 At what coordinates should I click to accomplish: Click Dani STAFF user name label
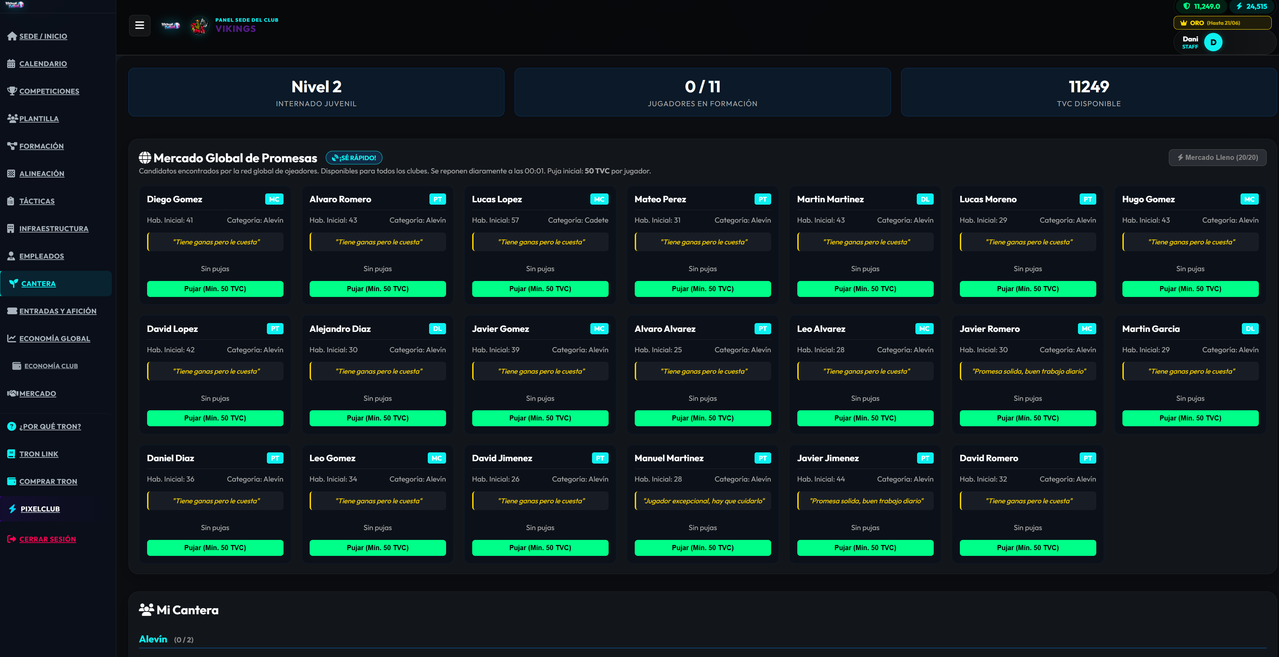pyautogui.click(x=1190, y=42)
